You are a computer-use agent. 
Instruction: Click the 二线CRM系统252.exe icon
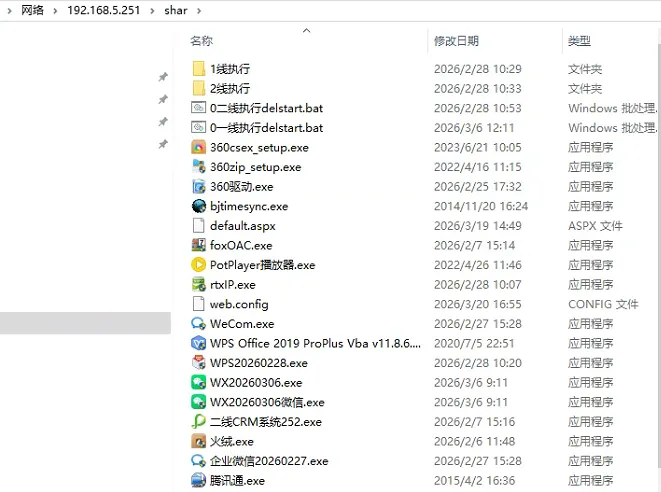(x=199, y=422)
